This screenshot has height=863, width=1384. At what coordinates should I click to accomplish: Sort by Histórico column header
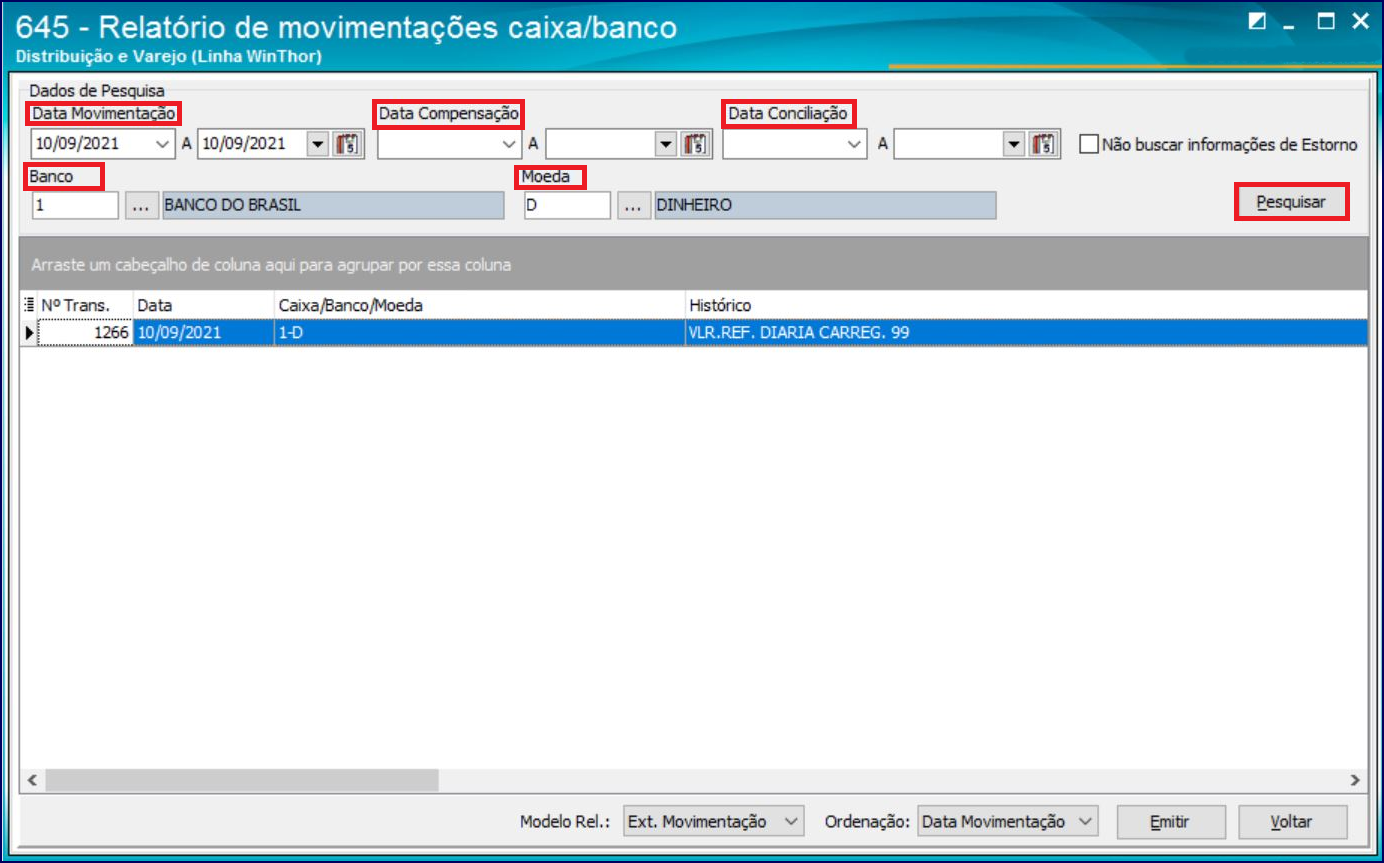[1026, 305]
